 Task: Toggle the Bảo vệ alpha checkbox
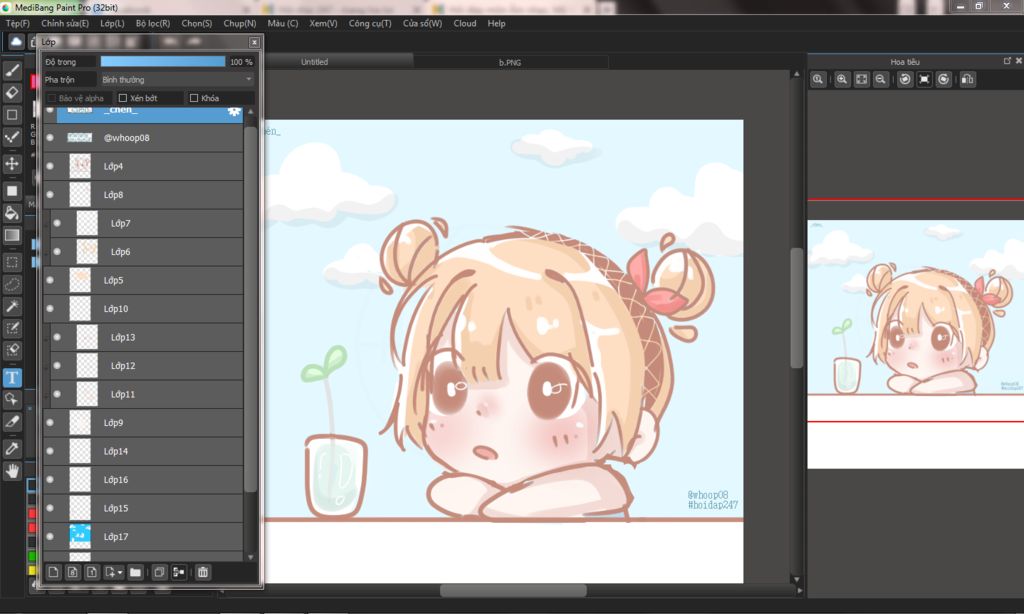(52, 98)
